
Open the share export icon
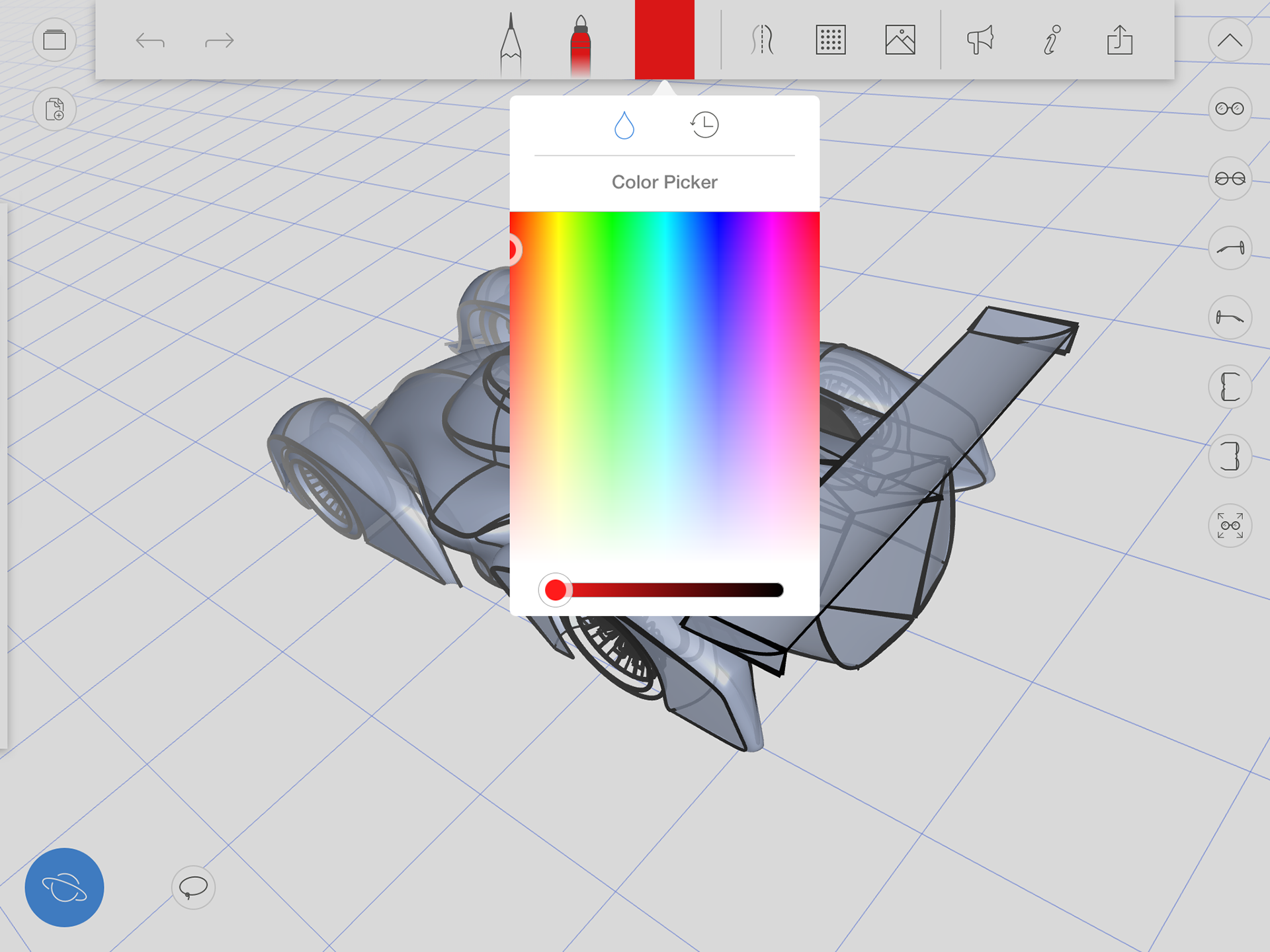[1120, 40]
